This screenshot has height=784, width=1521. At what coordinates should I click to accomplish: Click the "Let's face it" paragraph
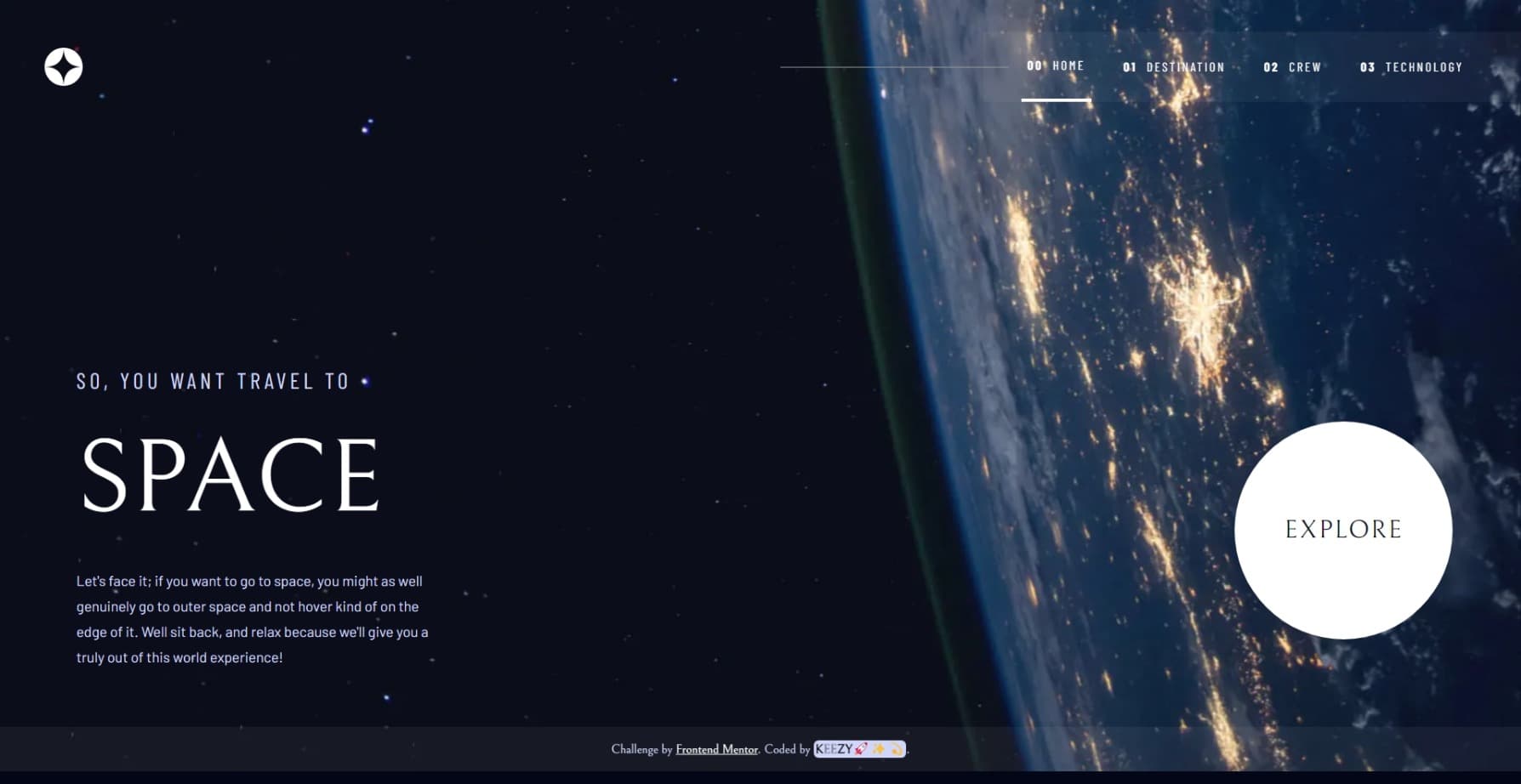(x=253, y=619)
